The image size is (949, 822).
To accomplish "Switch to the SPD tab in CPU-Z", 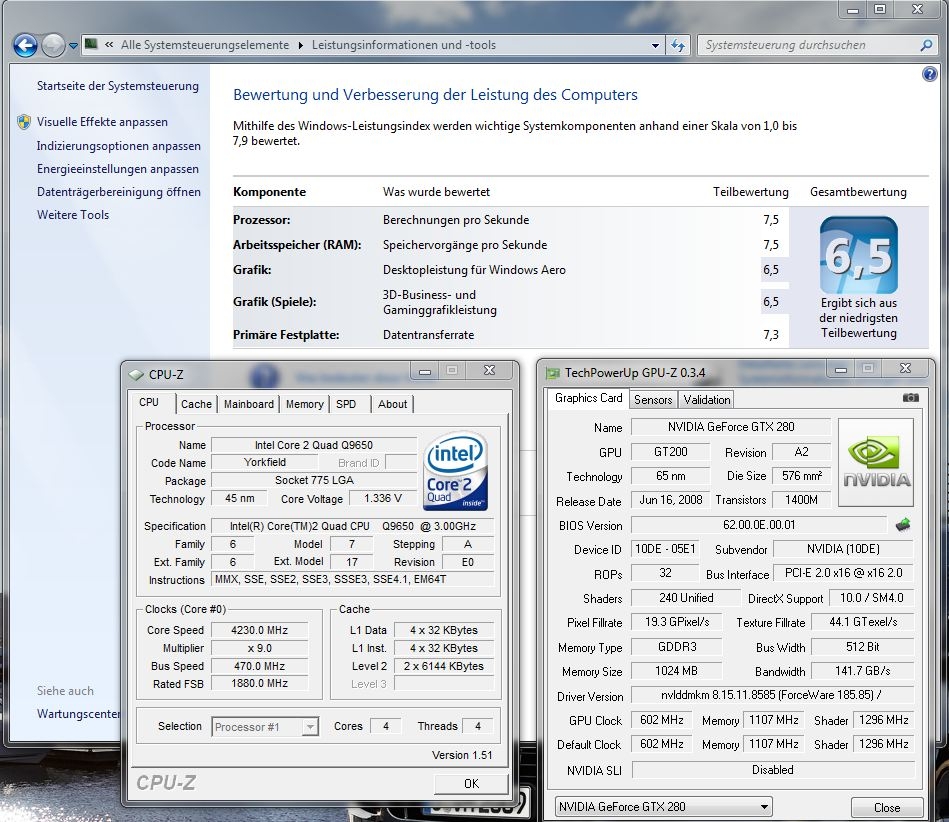I will click(x=346, y=404).
